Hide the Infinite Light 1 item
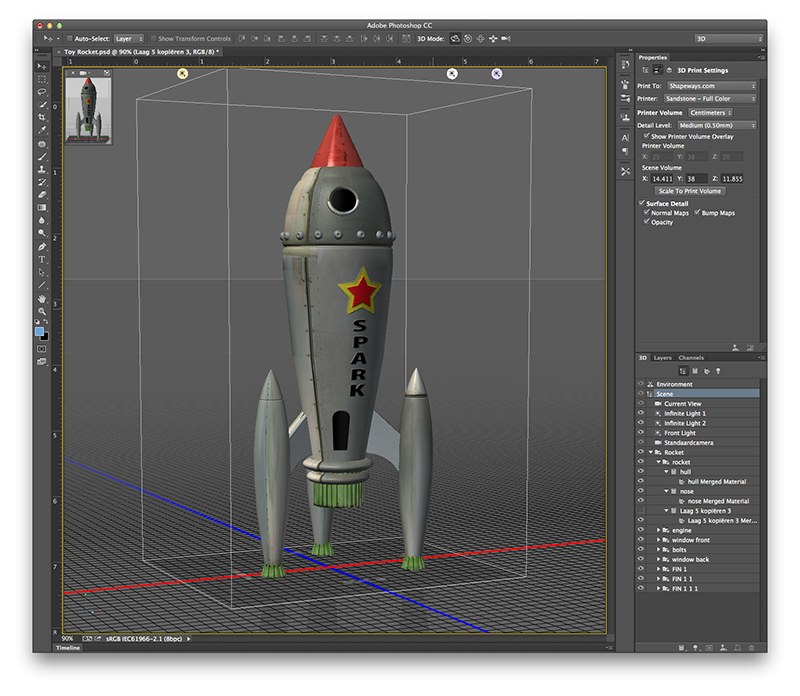 click(642, 413)
